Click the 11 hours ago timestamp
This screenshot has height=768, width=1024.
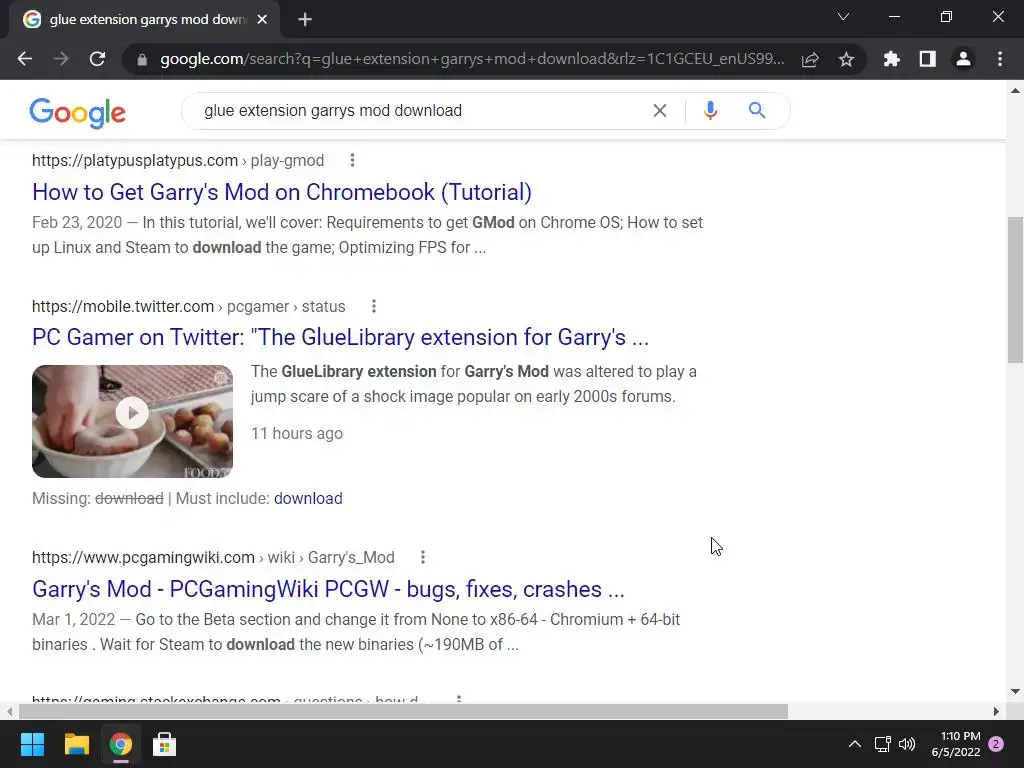tap(296, 434)
